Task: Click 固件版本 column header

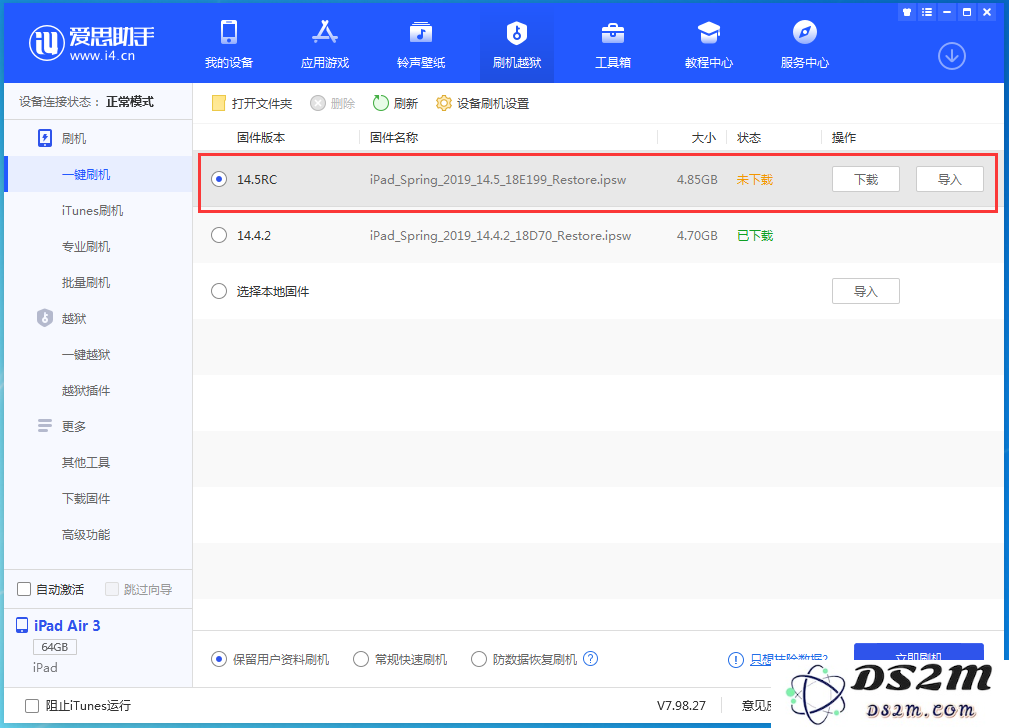Action: [261, 137]
